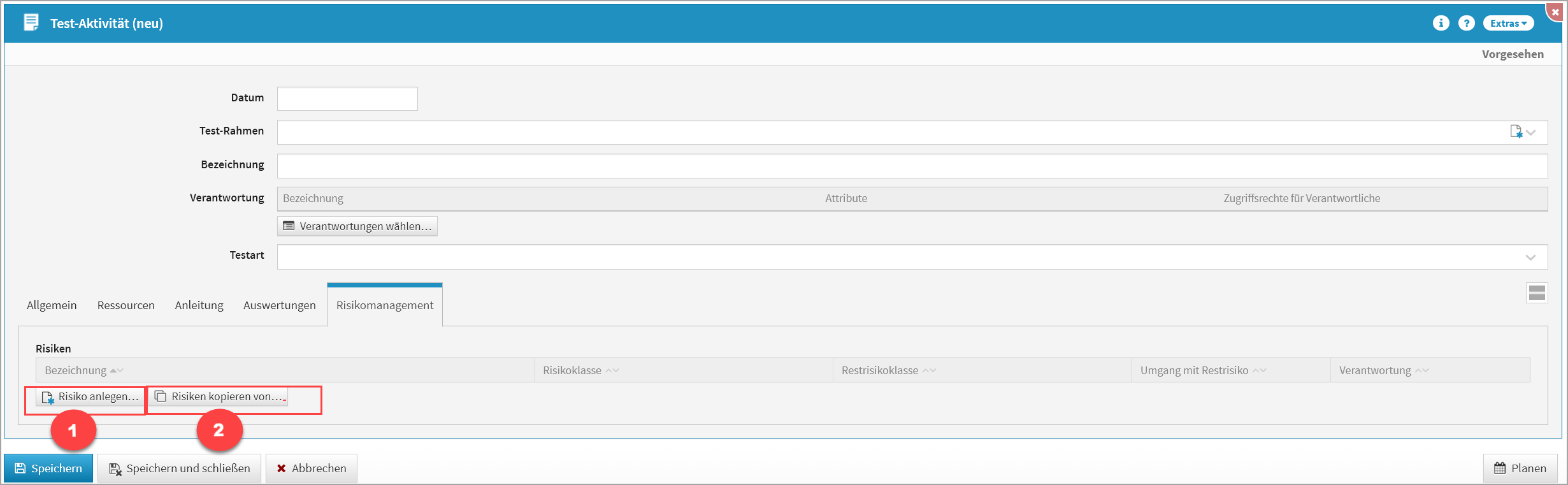This screenshot has width=1568, height=485.
Task: Click Speichern und schließen
Action: pos(179,468)
